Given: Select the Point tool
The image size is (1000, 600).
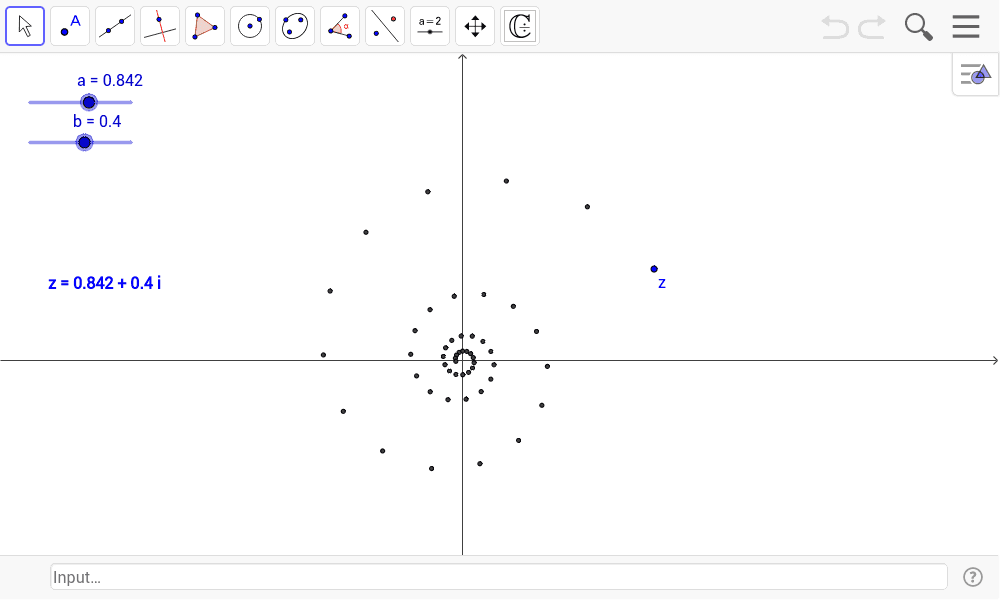Looking at the screenshot, I should tap(69, 25).
